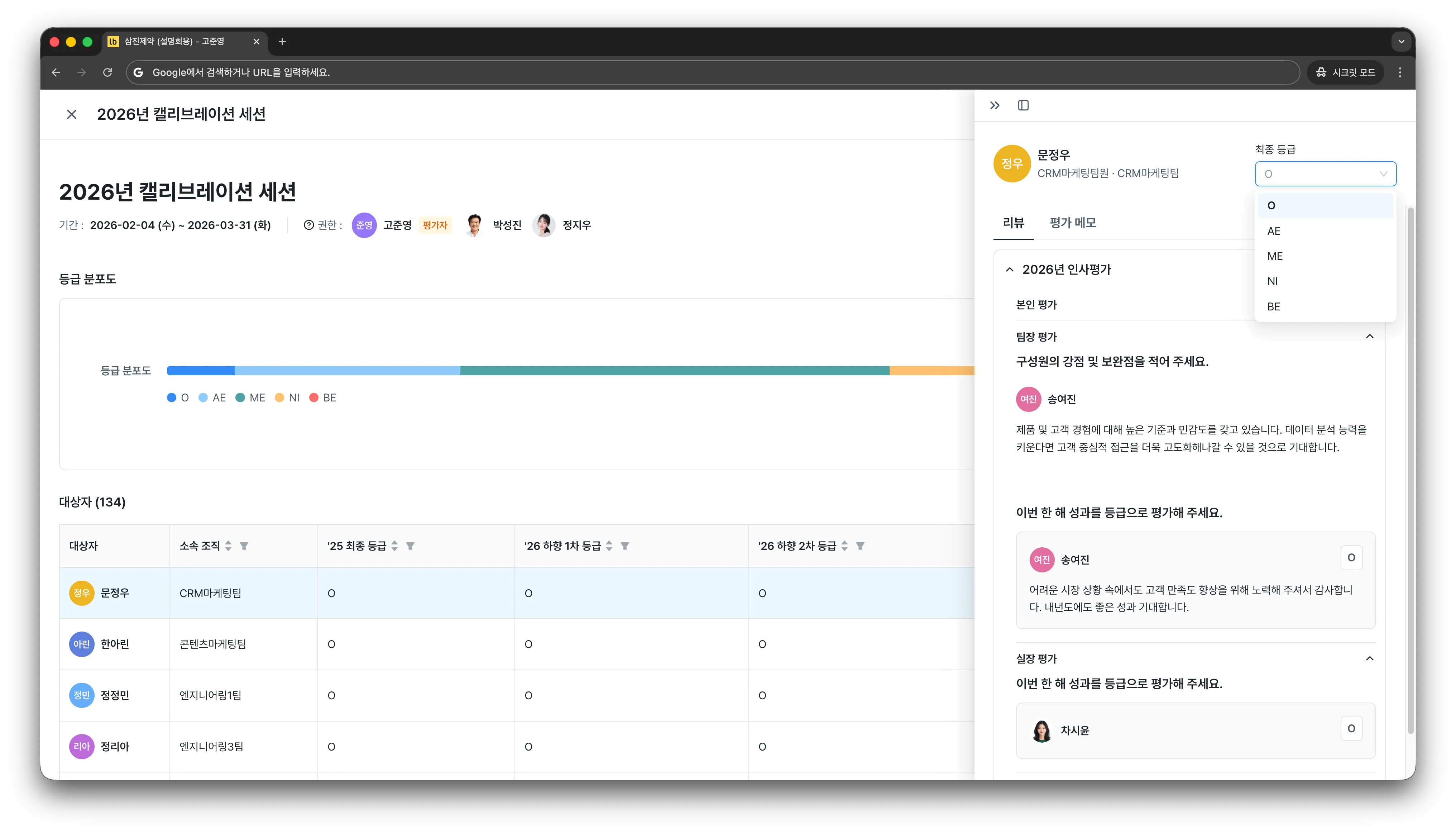Image resolution: width=1456 pixels, height=833 pixels.
Task: Select AE in the grade dropdown list
Action: 1325,231
